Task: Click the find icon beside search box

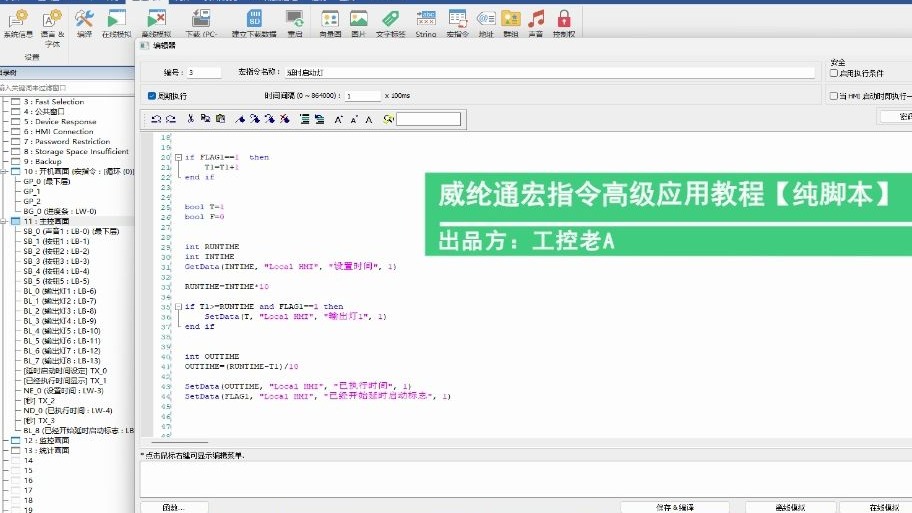Action: coord(388,119)
